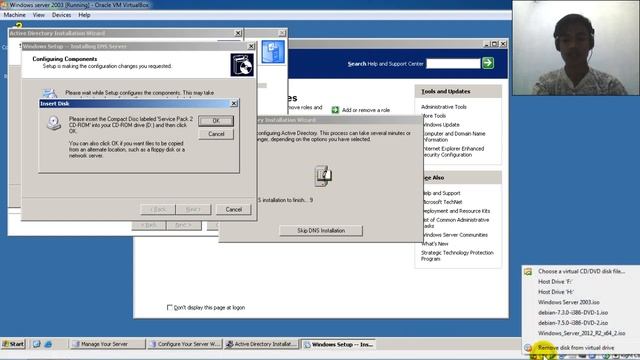Open the Windows Update link
The height and width of the screenshot is (360, 640).
pyautogui.click(x=441, y=125)
